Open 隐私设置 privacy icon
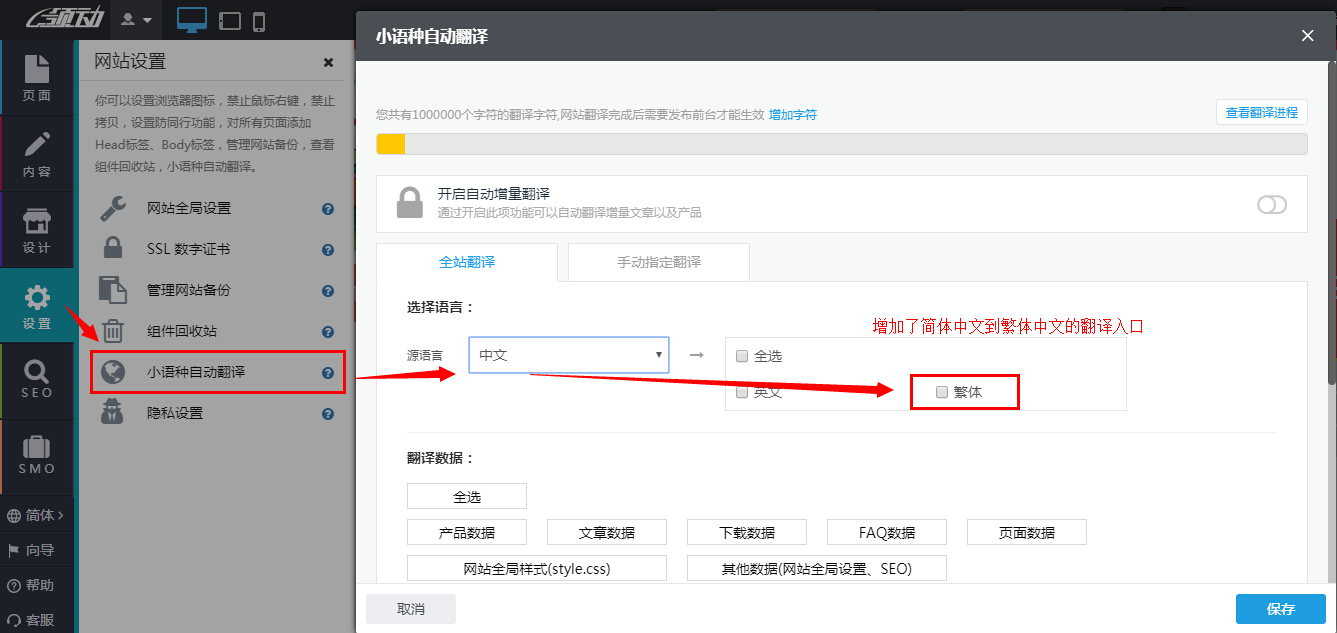Viewport: 1337px width, 633px height. (113, 413)
